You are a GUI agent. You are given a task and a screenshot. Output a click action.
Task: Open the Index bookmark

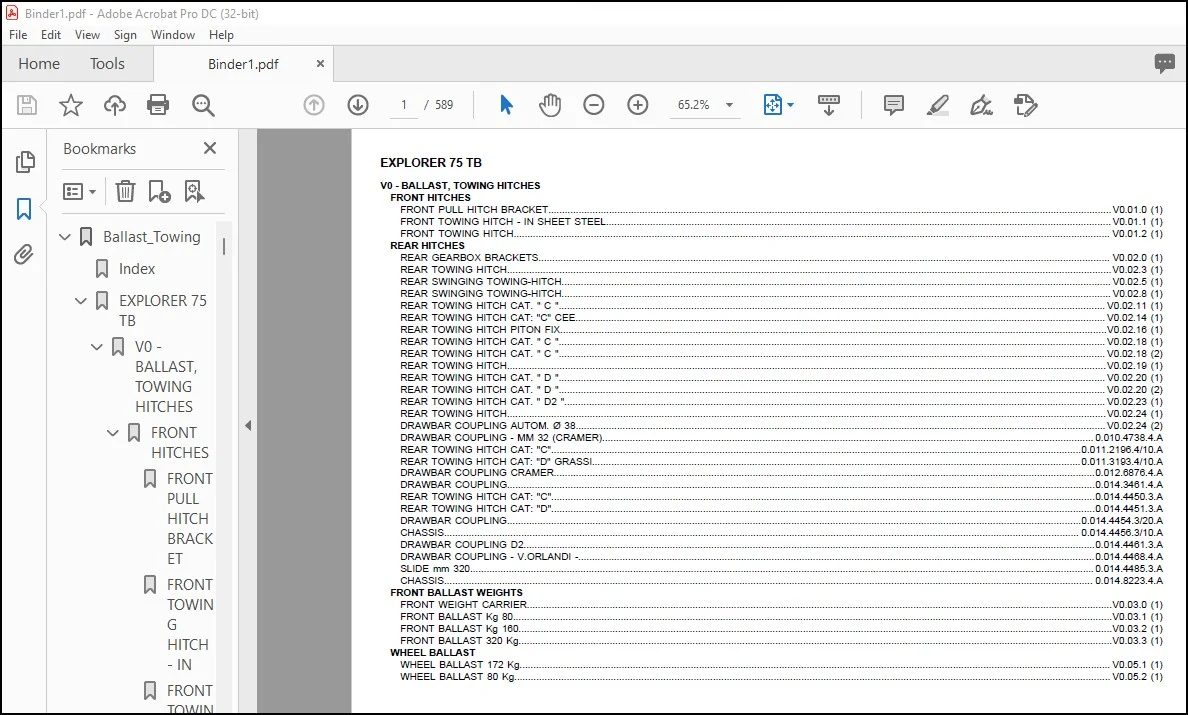click(x=136, y=269)
